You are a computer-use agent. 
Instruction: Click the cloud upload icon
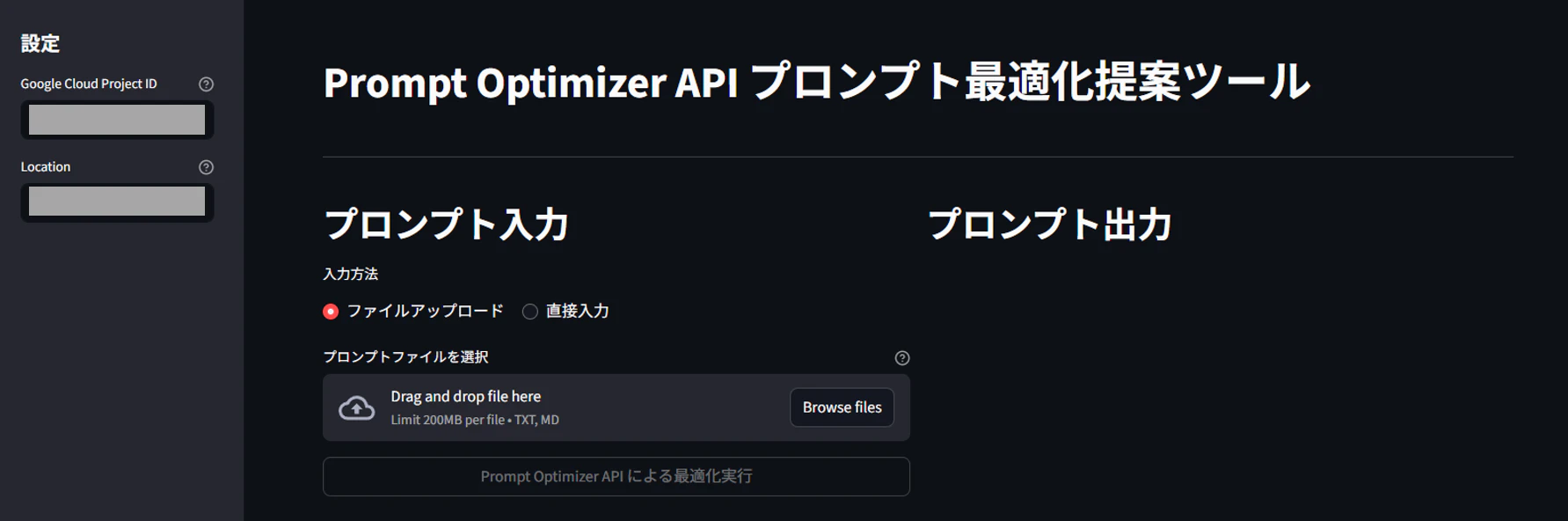coord(356,408)
